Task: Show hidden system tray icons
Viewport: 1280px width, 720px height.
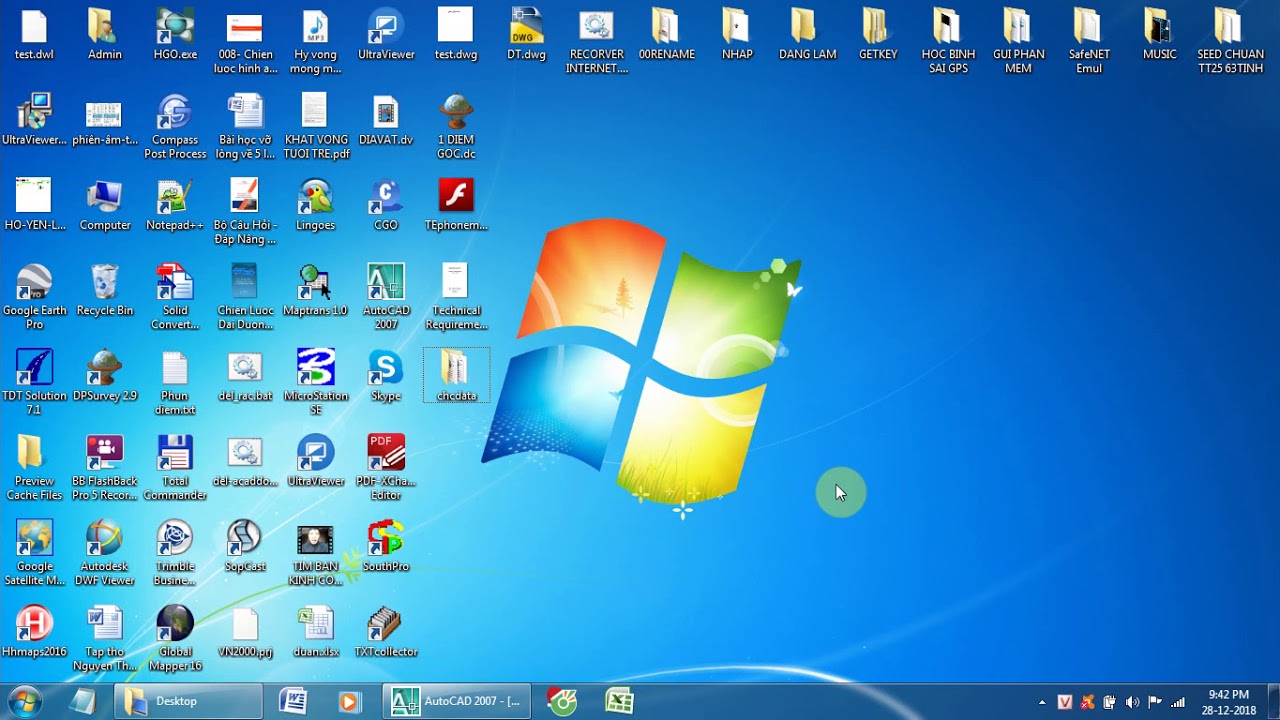Action: (x=1042, y=702)
